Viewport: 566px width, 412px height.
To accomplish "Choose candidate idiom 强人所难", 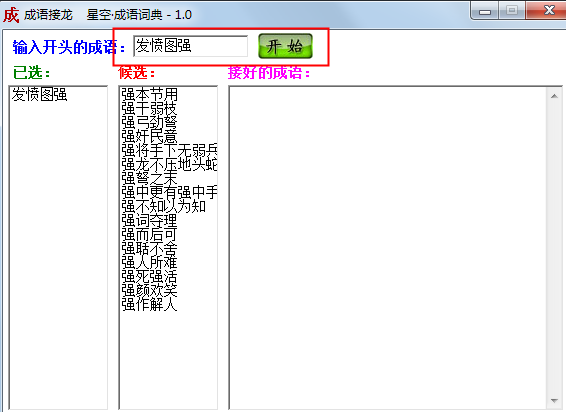I will click(149, 263).
